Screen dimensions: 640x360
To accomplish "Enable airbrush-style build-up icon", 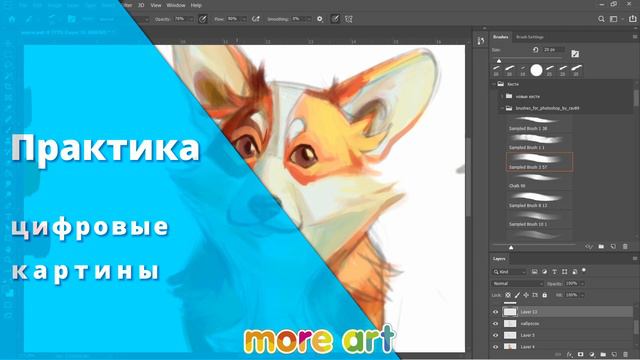I will point(256,19).
